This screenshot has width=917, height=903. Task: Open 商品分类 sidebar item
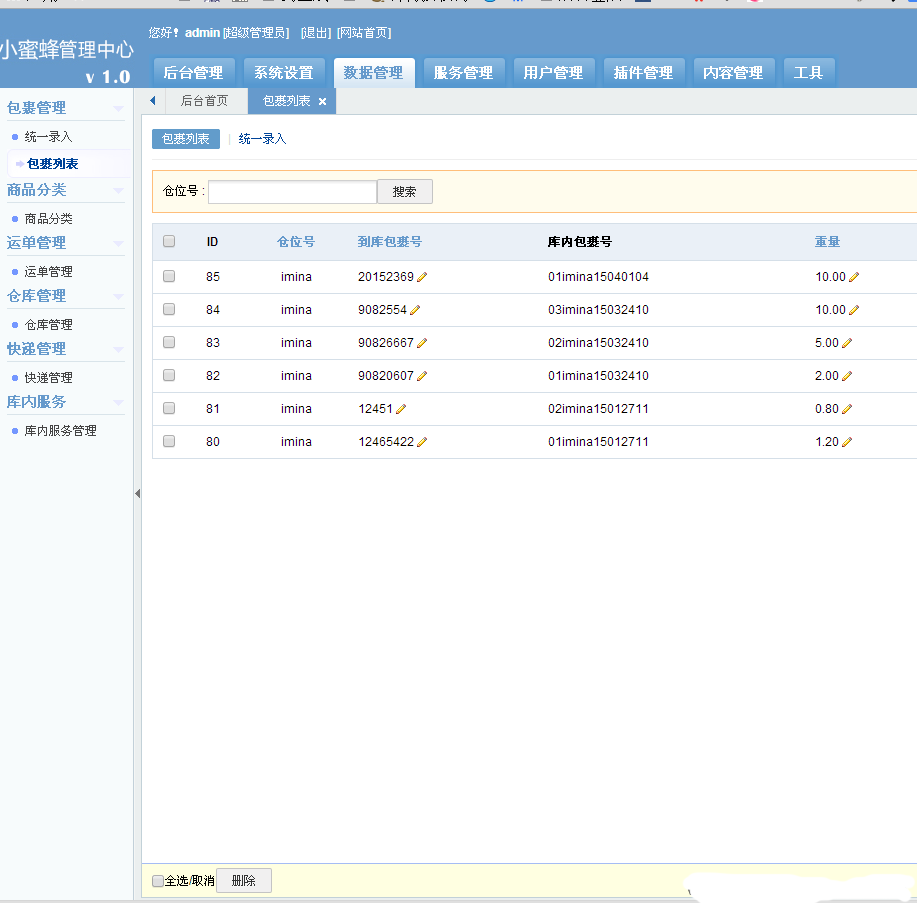point(49,219)
